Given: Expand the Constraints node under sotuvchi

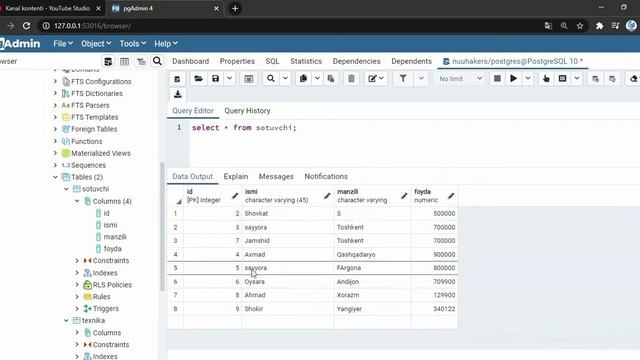Looking at the screenshot, I should [77, 260].
